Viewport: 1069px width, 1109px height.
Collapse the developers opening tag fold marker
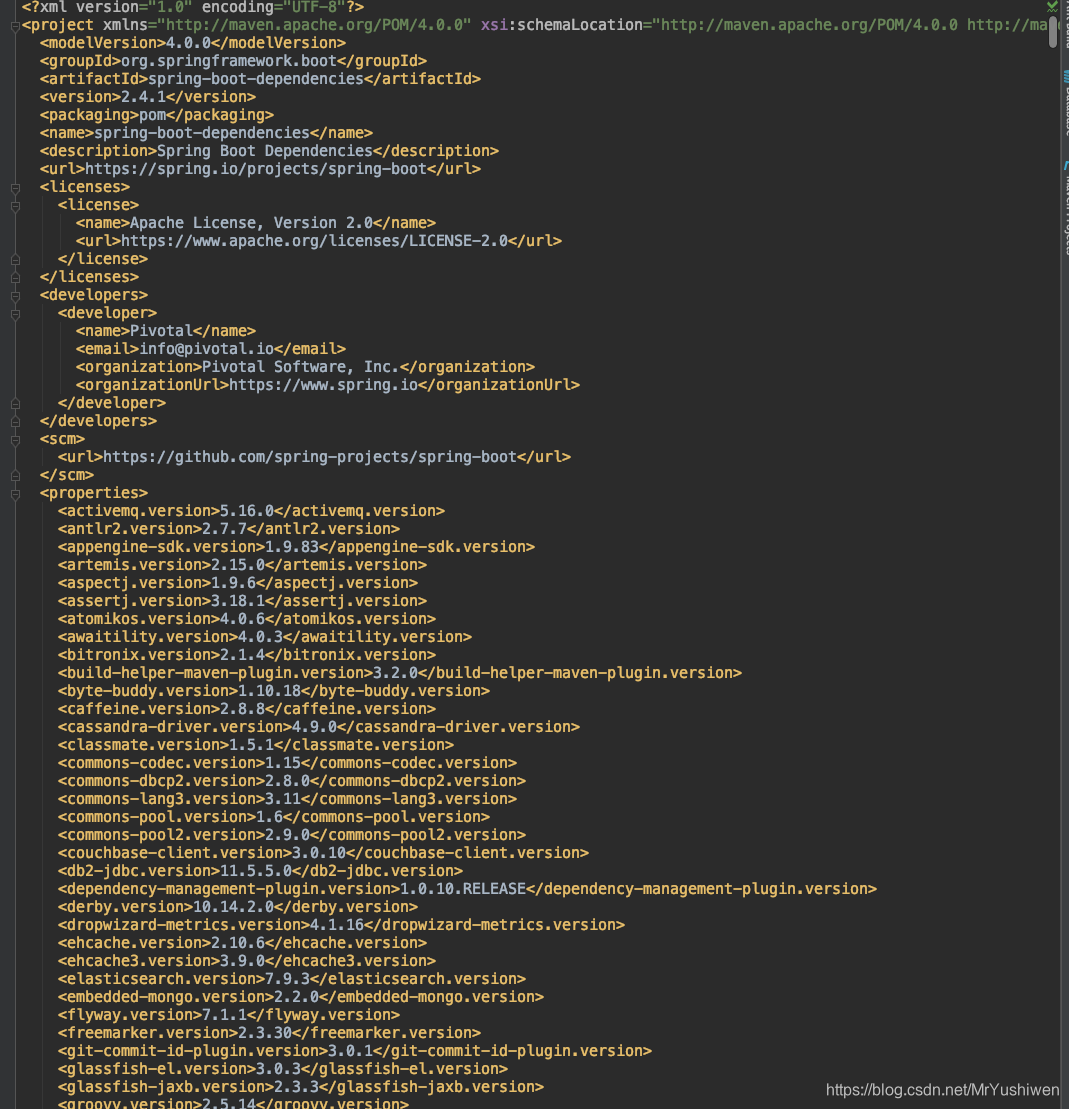coord(15,296)
